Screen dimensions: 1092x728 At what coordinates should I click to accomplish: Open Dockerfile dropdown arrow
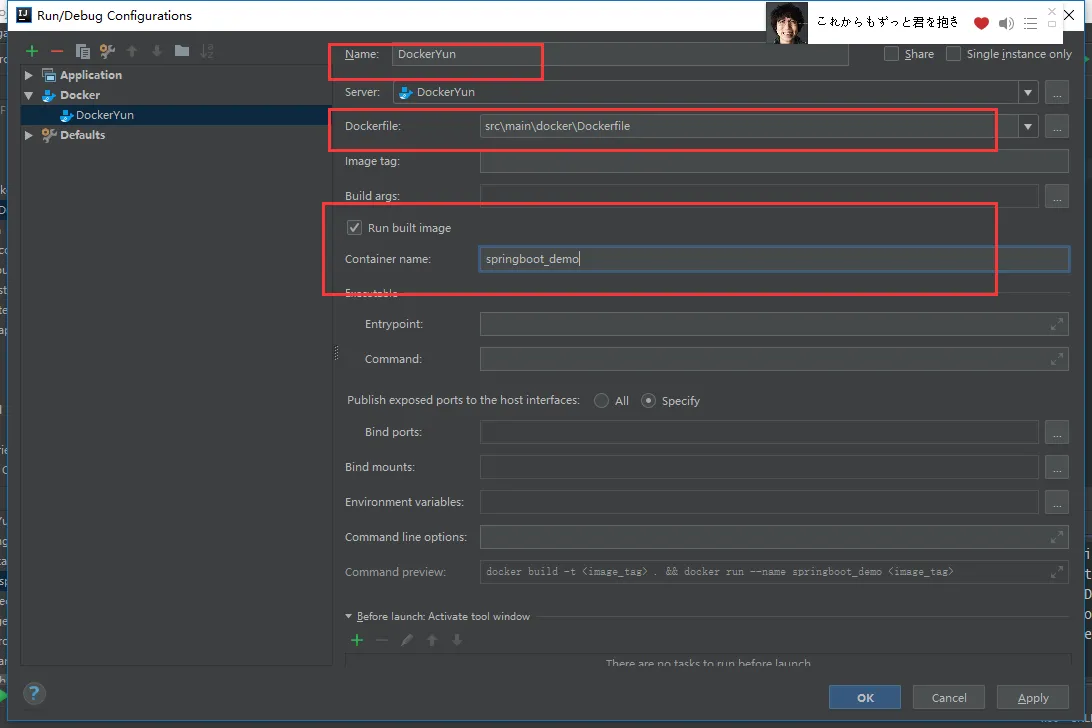[x=1028, y=126]
